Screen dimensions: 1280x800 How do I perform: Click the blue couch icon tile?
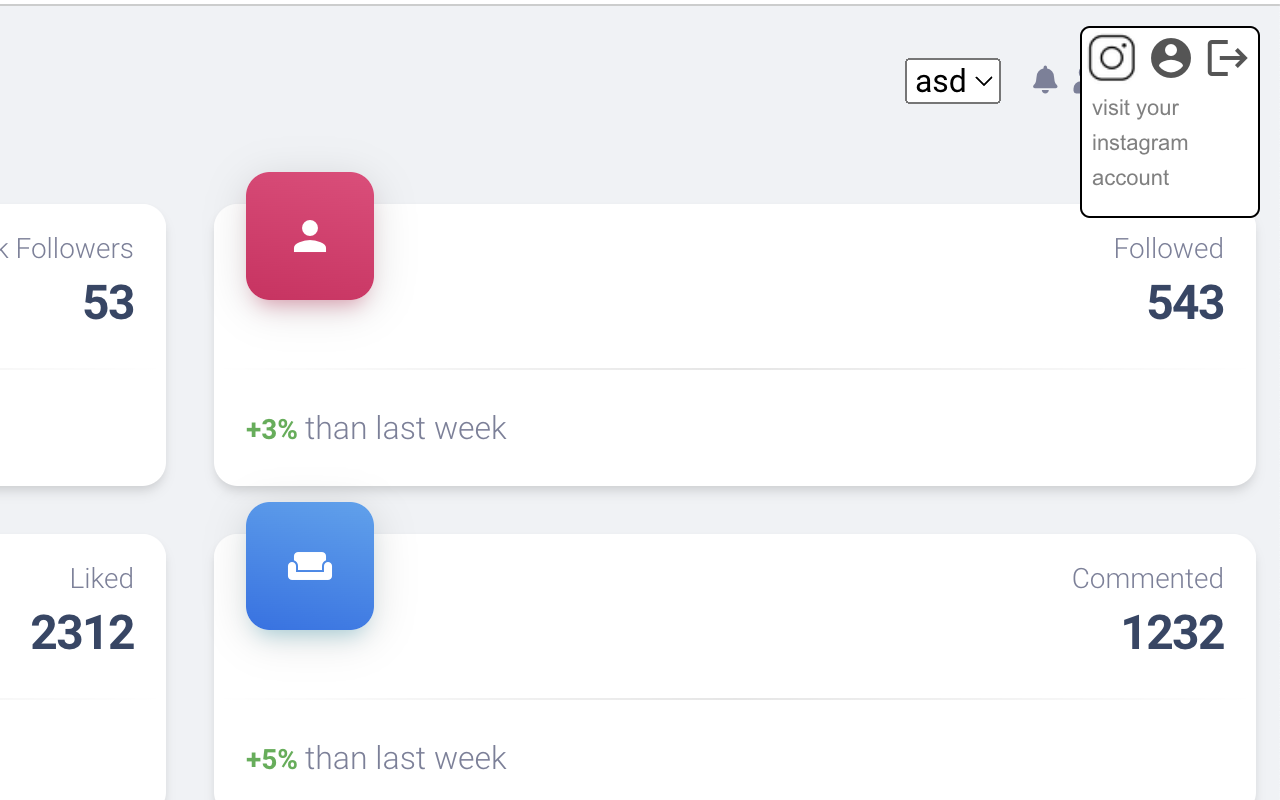[310, 566]
